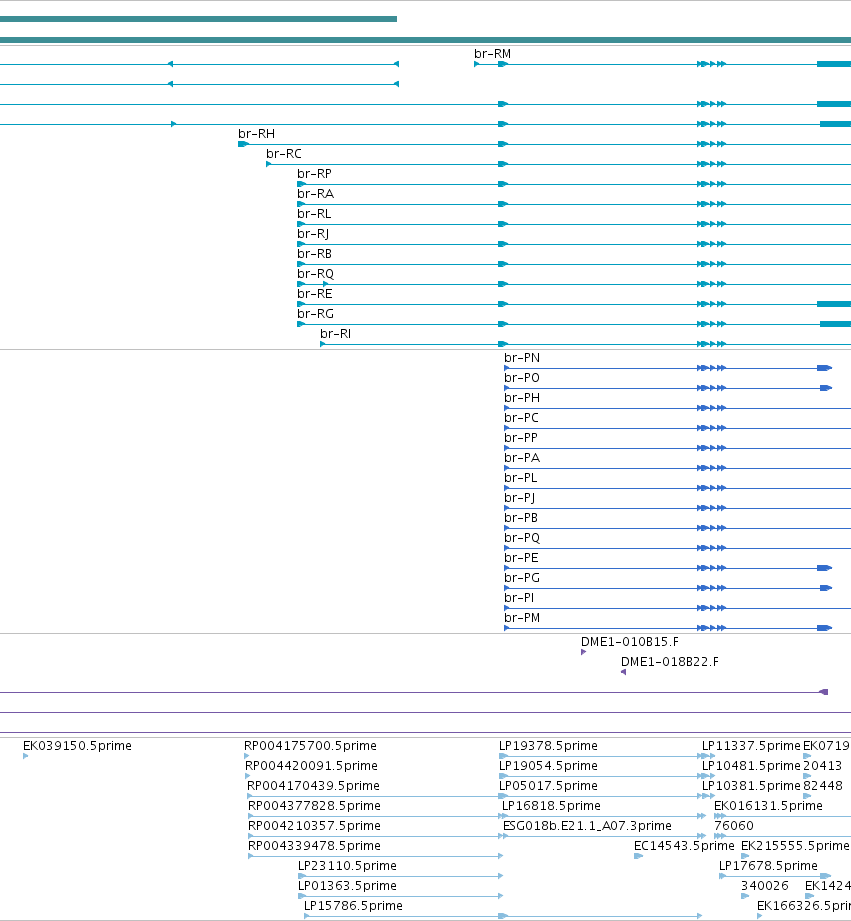This screenshot has height=921, width=851.
Task: Select the br-PI protein label
Action: pyautogui.click(x=519, y=597)
